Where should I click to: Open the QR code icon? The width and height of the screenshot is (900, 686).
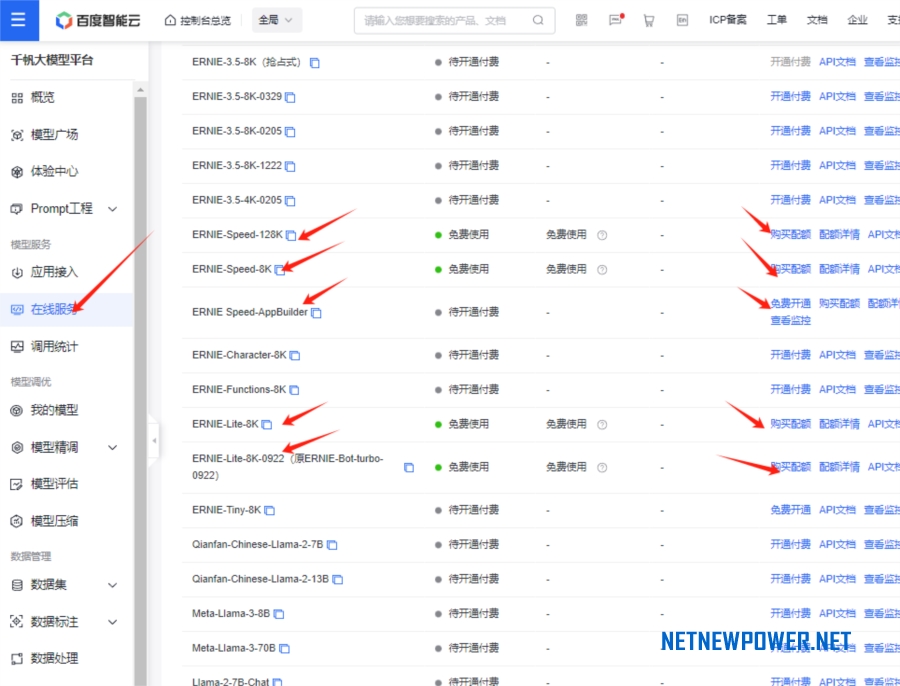pyautogui.click(x=581, y=21)
